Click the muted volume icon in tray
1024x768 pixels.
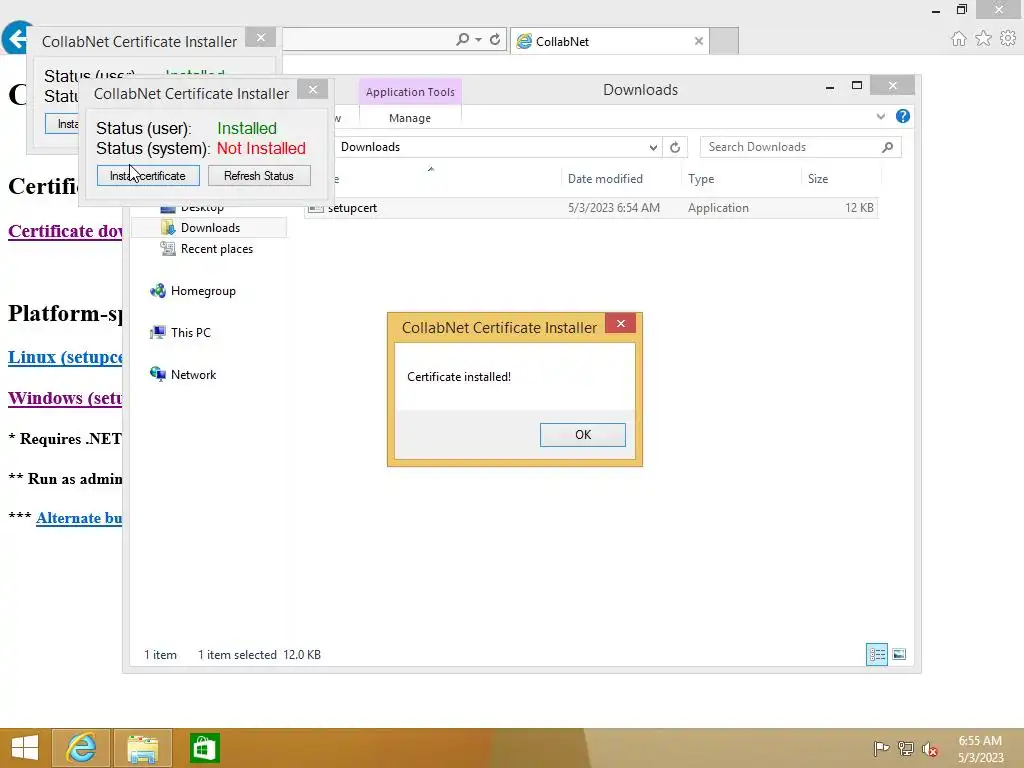coord(930,749)
